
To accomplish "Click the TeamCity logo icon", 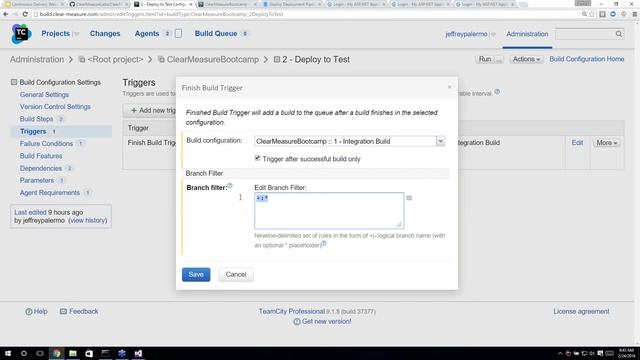I will (21, 33).
